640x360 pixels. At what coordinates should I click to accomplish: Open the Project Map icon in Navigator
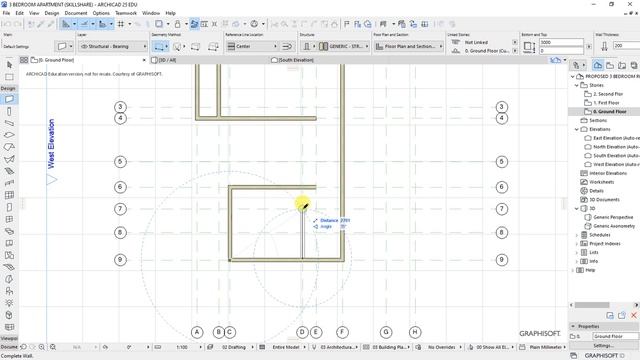[x=598, y=65]
